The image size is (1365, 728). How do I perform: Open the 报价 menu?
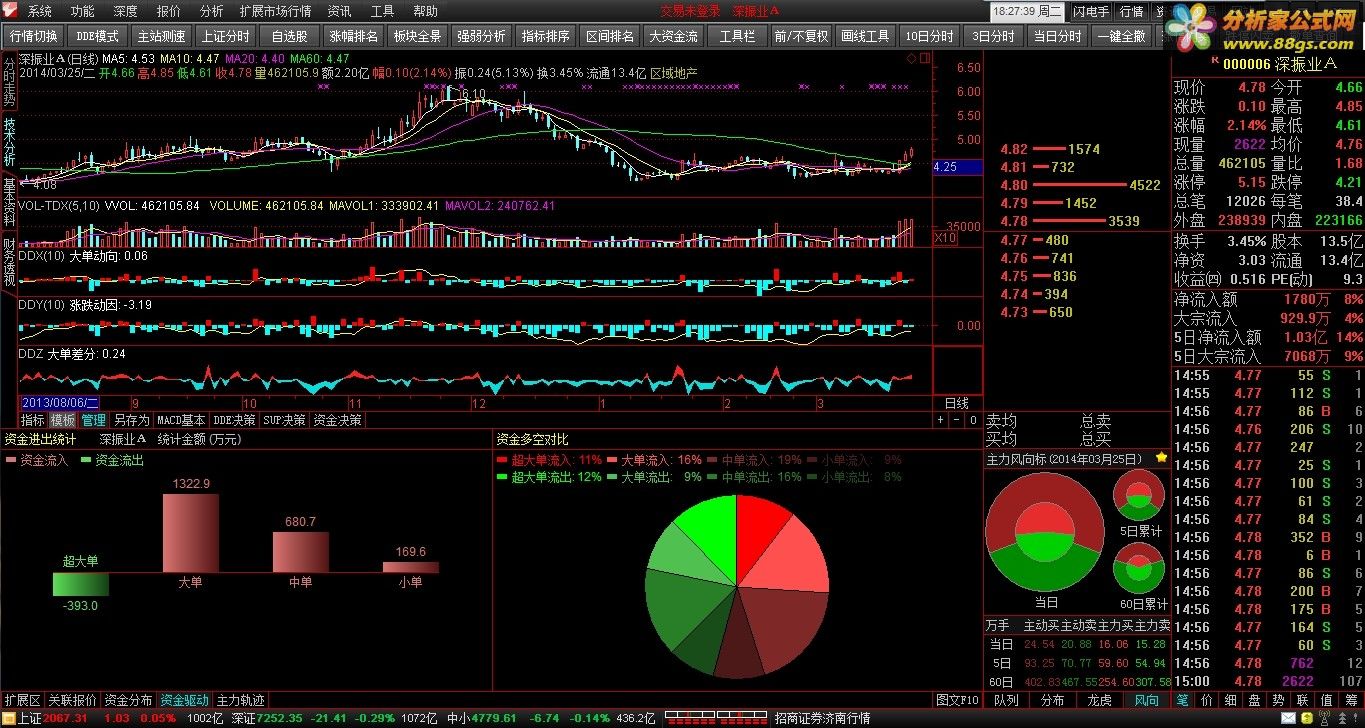click(x=168, y=12)
